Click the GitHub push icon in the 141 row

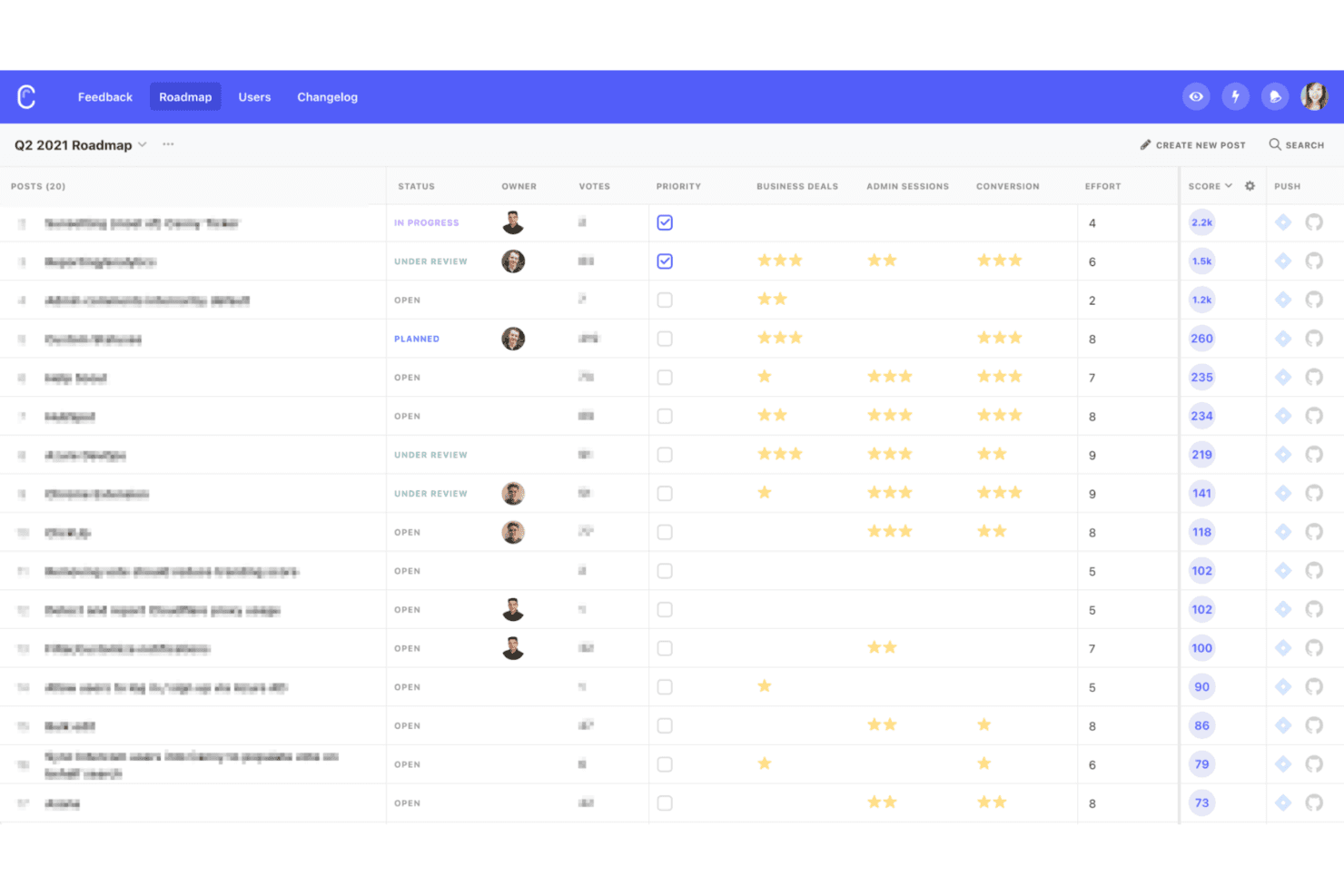pyautogui.click(x=1314, y=493)
